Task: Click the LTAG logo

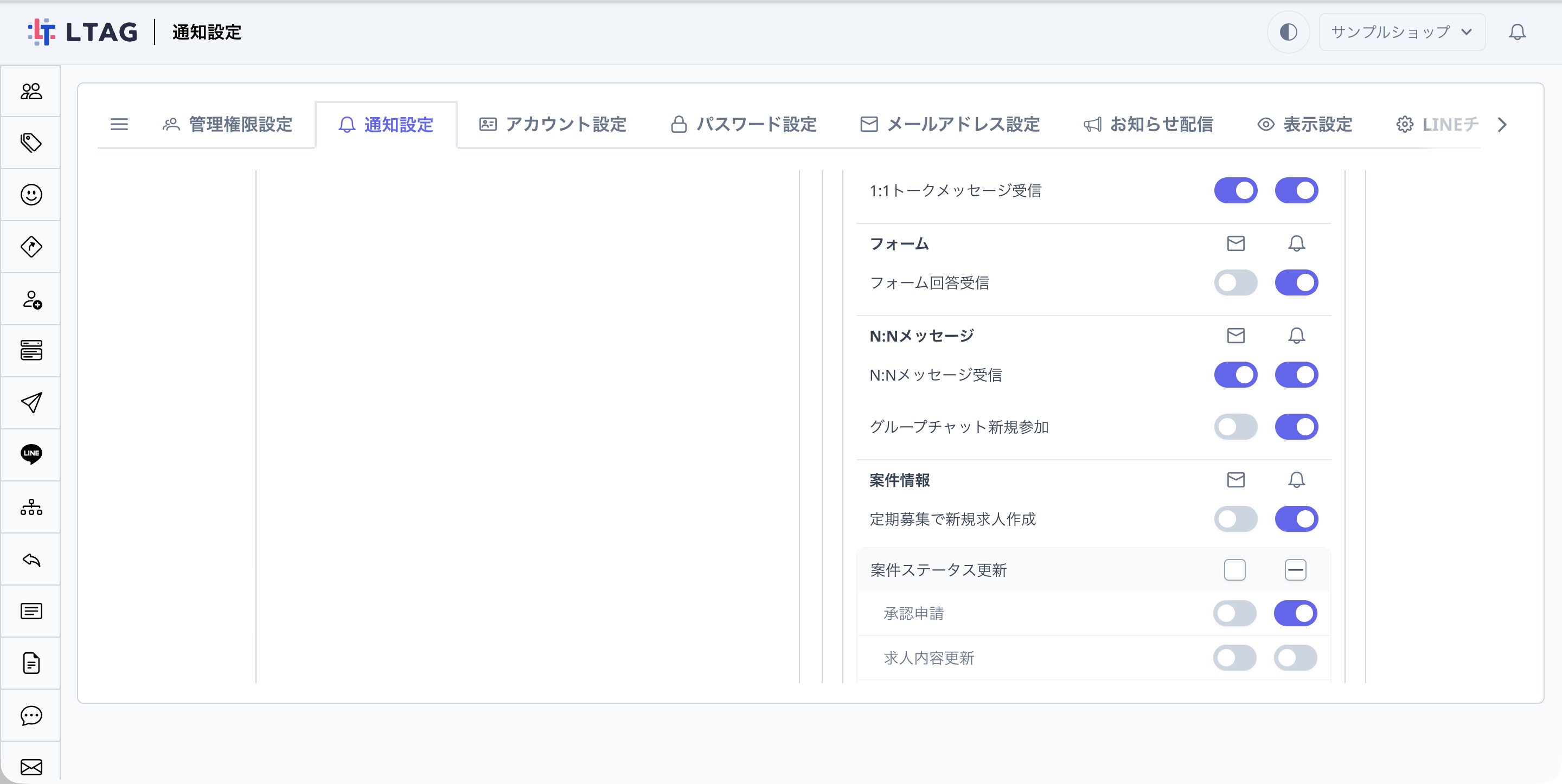Action: click(x=83, y=32)
